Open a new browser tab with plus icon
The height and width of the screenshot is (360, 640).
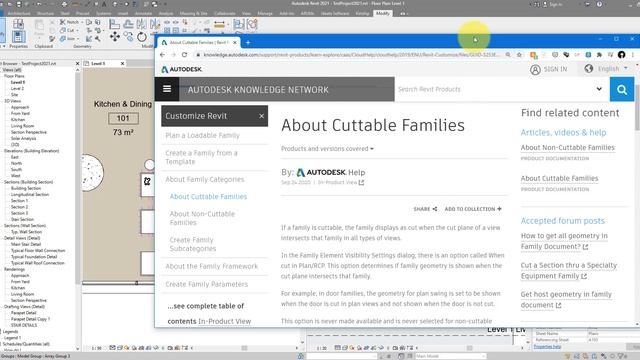[x=248, y=42]
